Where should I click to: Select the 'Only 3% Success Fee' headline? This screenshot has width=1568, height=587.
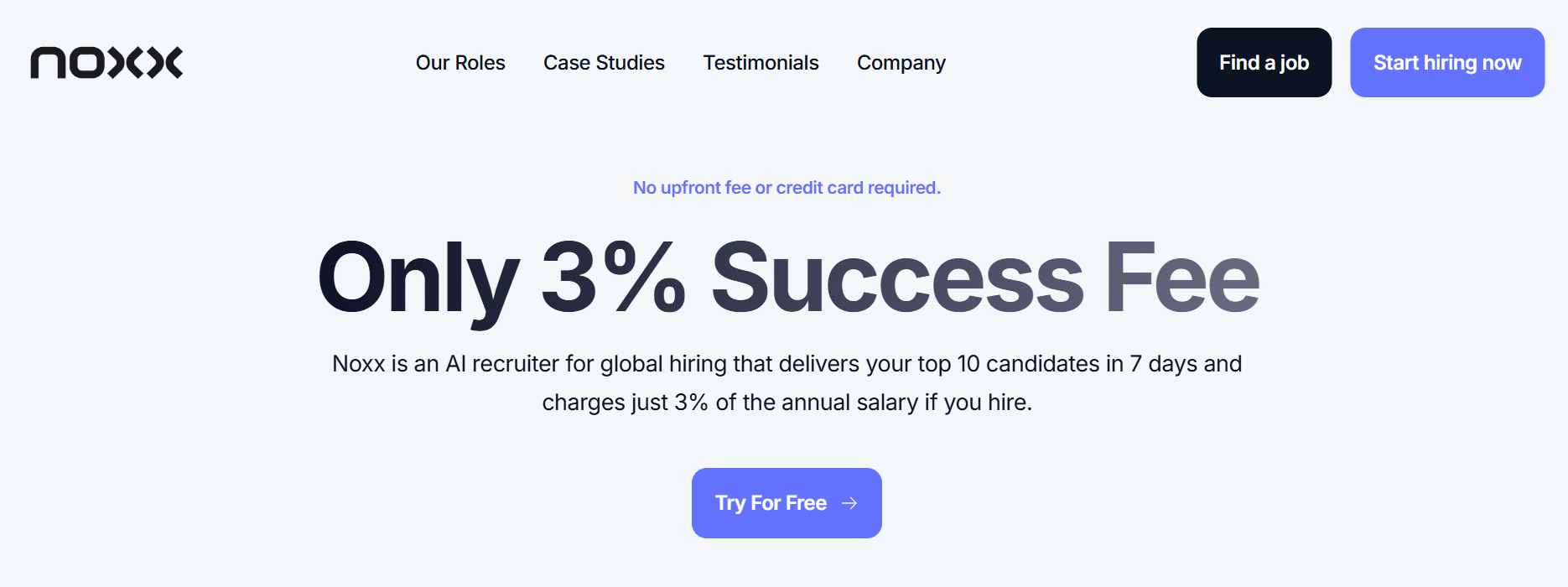[787, 277]
